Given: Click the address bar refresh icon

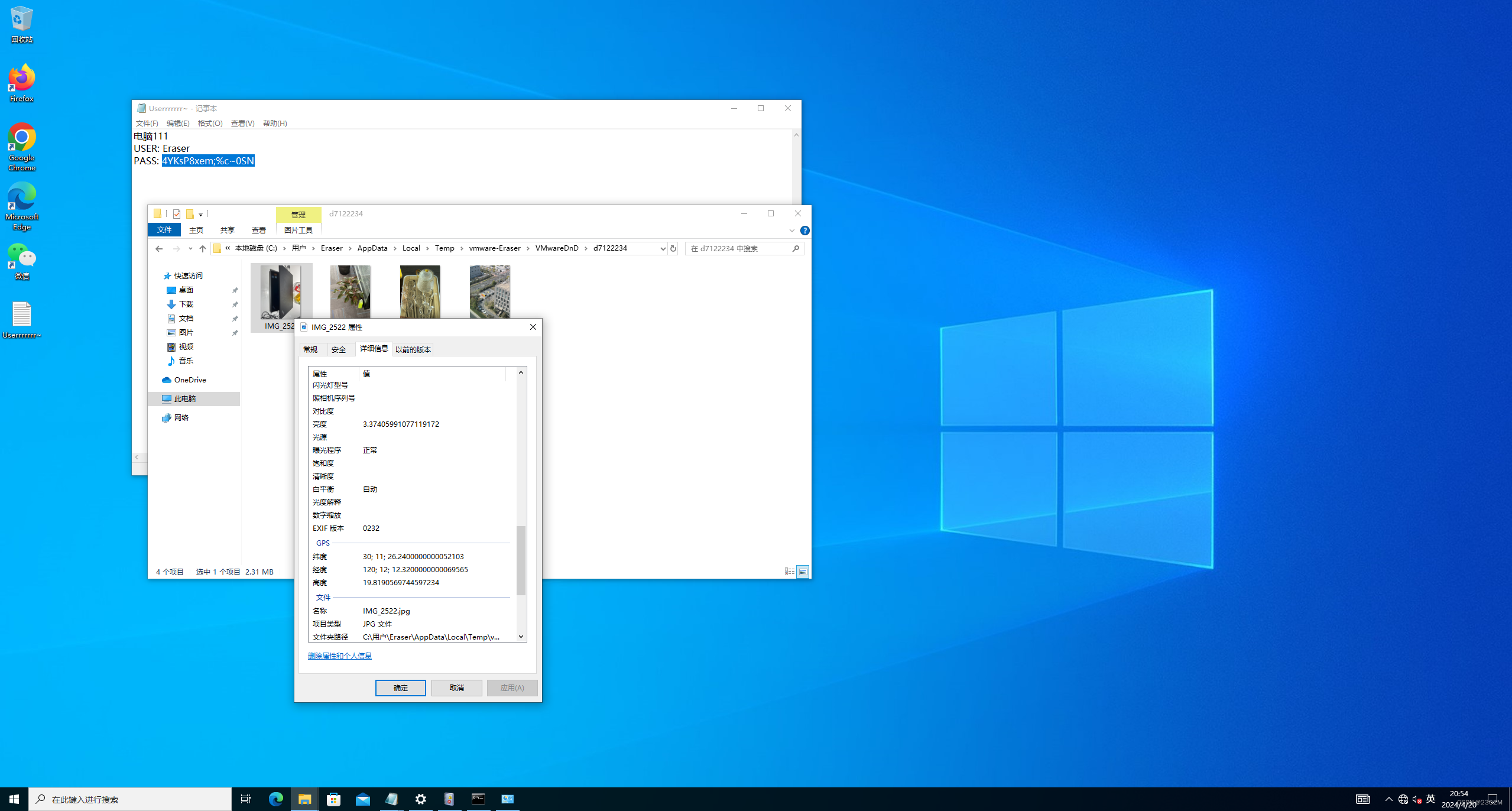Looking at the screenshot, I should 673,249.
